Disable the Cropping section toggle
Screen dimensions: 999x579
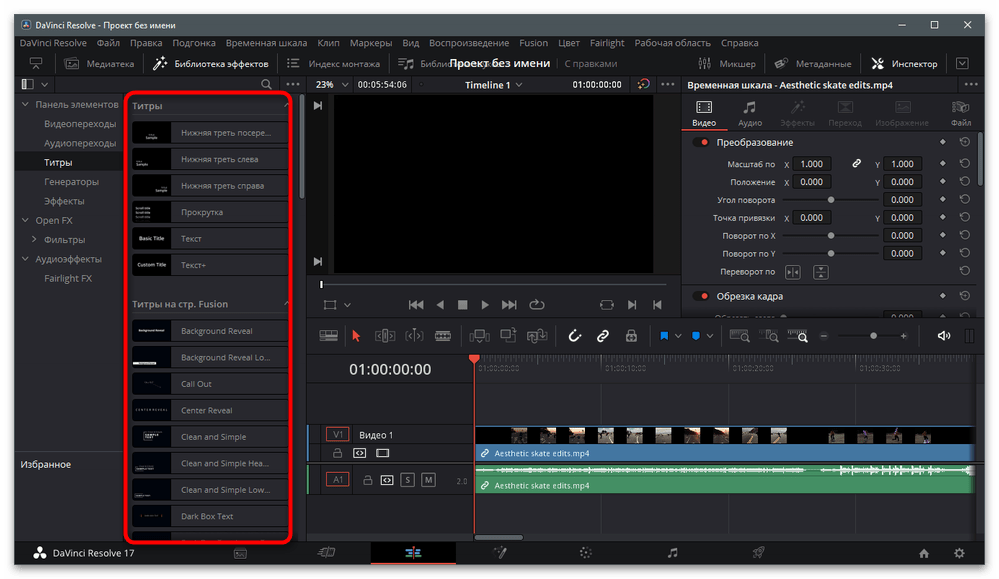[x=701, y=296]
